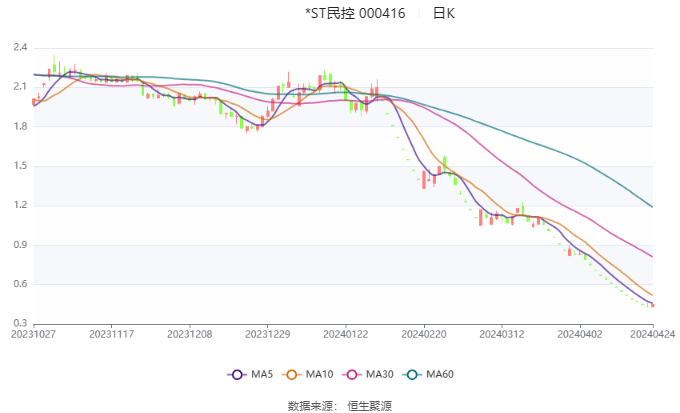680x413 pixels.
Task: Click the last candlestick on 20240424
Action: click(x=652, y=305)
